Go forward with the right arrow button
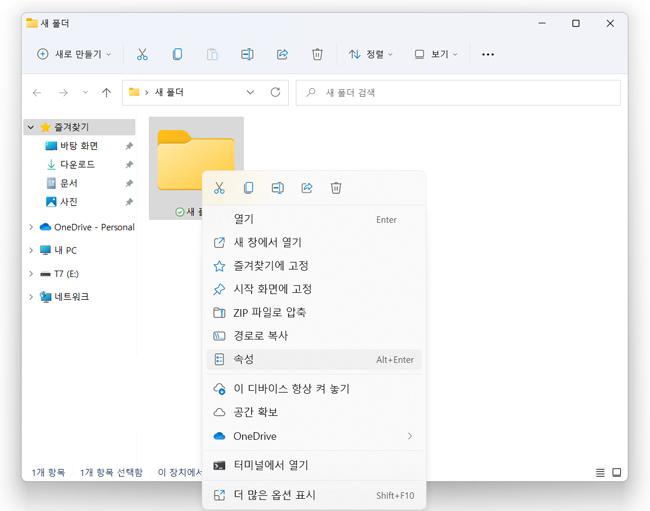This screenshot has width=650, height=511. pyautogui.click(x=63, y=92)
